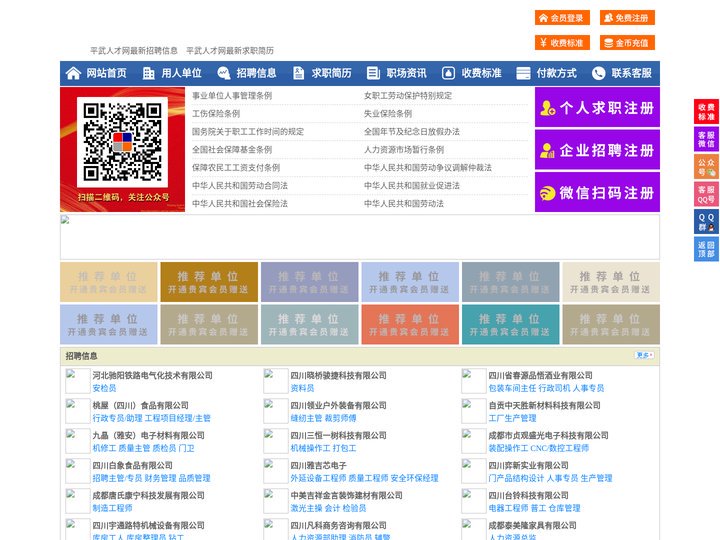The width and height of the screenshot is (720, 540).
Task: Click the 微信扫码注册 banner
Action: point(597,192)
